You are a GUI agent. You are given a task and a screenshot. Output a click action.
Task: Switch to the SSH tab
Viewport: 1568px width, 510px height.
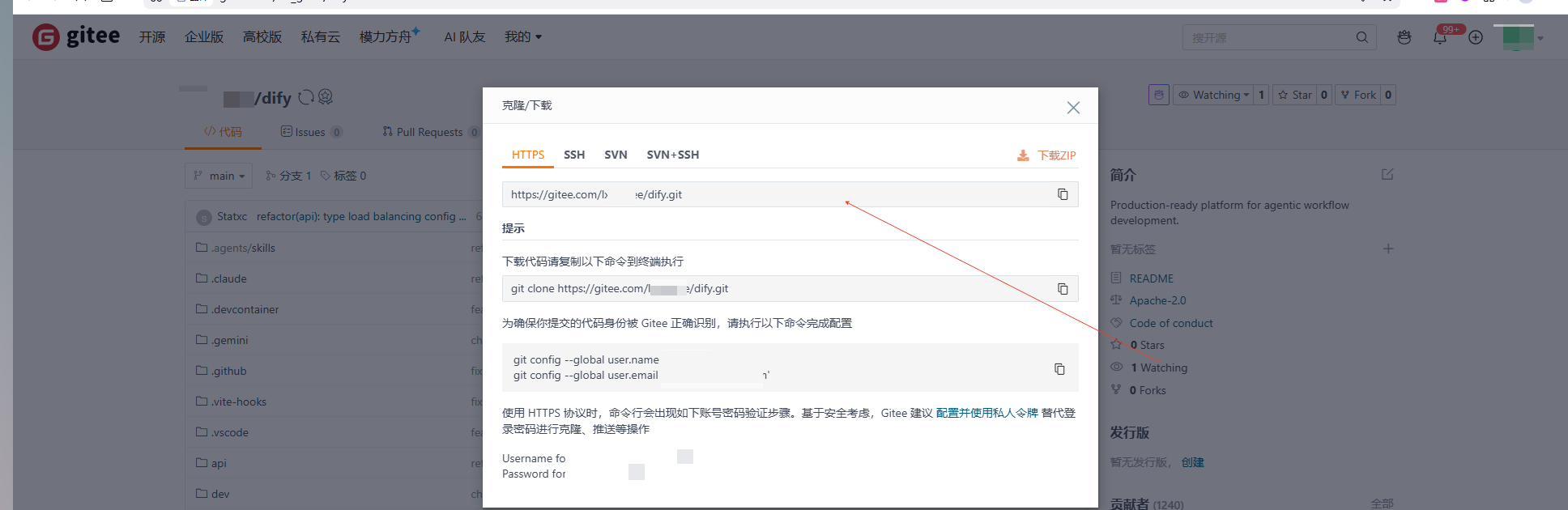[x=574, y=155]
